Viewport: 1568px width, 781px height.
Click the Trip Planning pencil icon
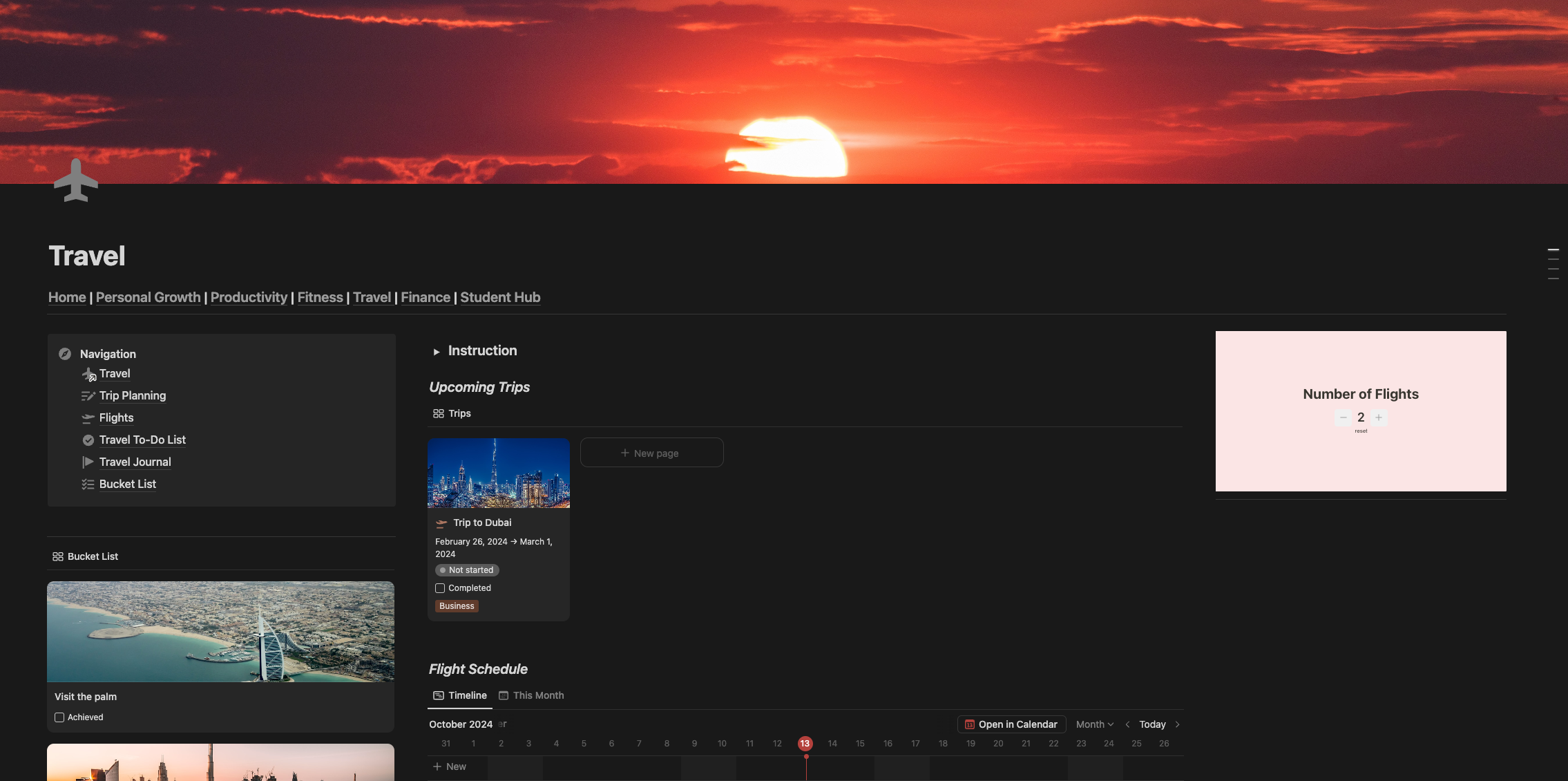(x=88, y=396)
